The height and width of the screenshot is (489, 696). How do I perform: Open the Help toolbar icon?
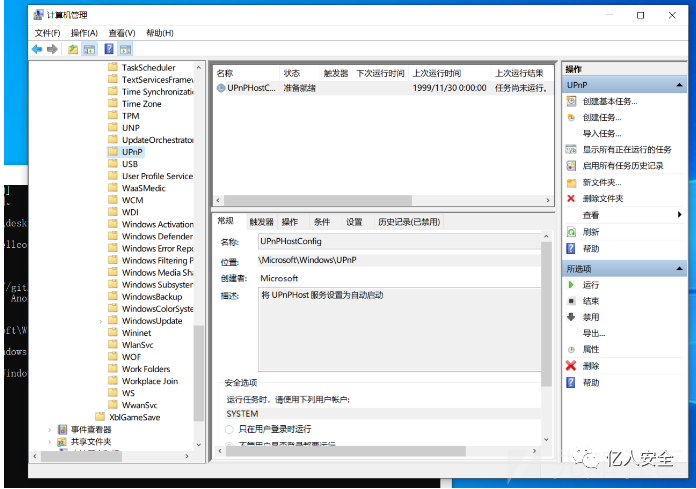109,49
